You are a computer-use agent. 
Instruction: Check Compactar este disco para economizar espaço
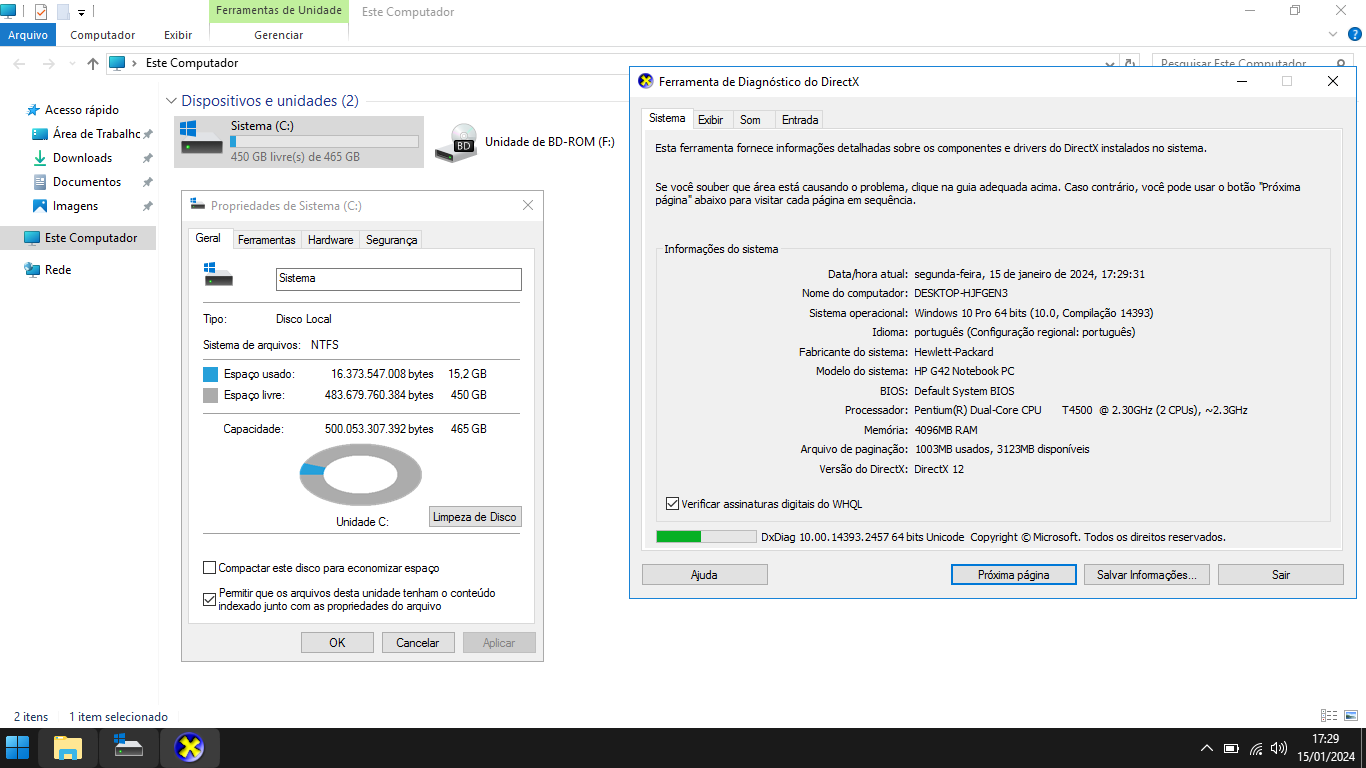[210, 568]
